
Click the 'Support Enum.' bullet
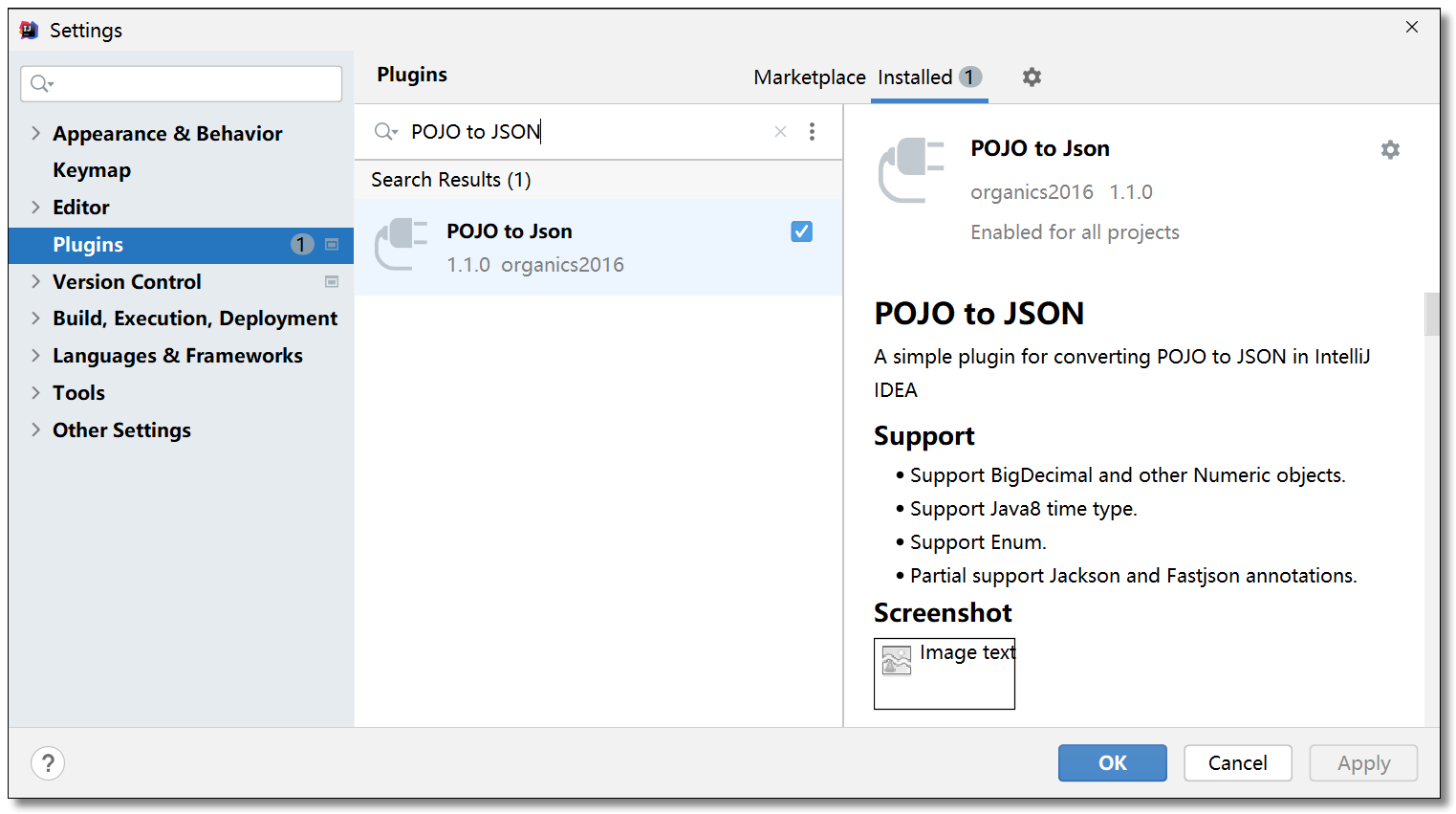pos(978,542)
